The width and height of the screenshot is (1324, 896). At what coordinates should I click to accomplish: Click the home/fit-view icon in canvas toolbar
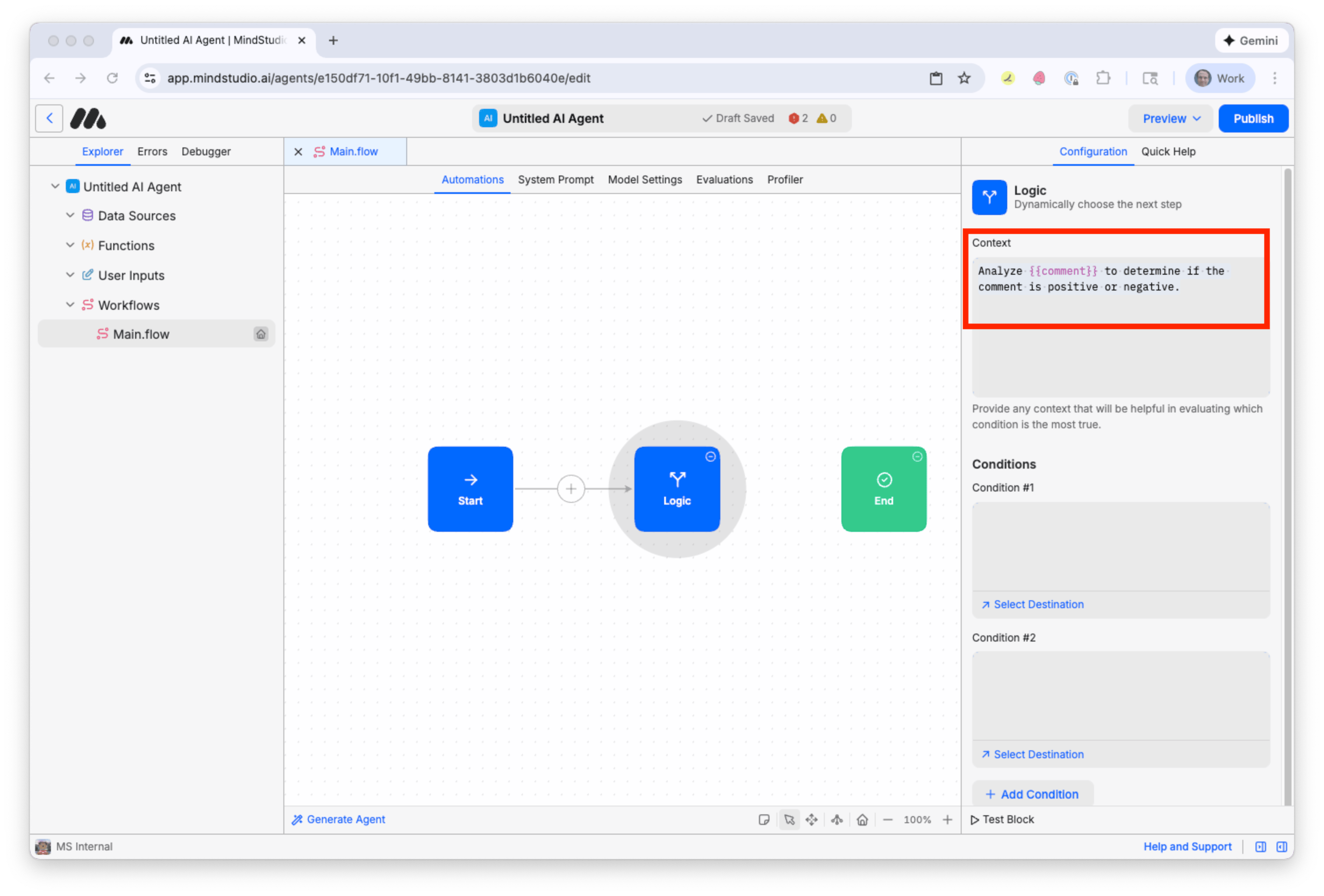862,819
